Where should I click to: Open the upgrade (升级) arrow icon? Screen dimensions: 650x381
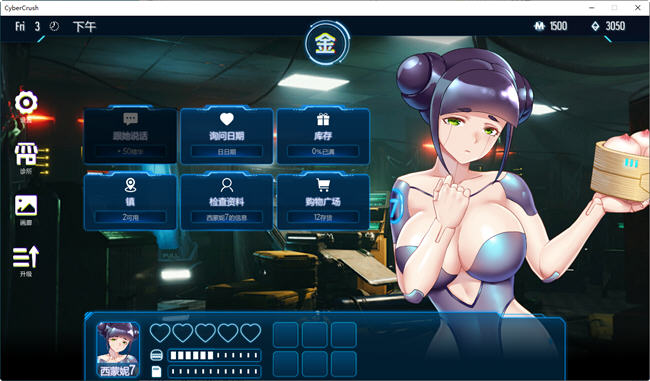pos(26,257)
